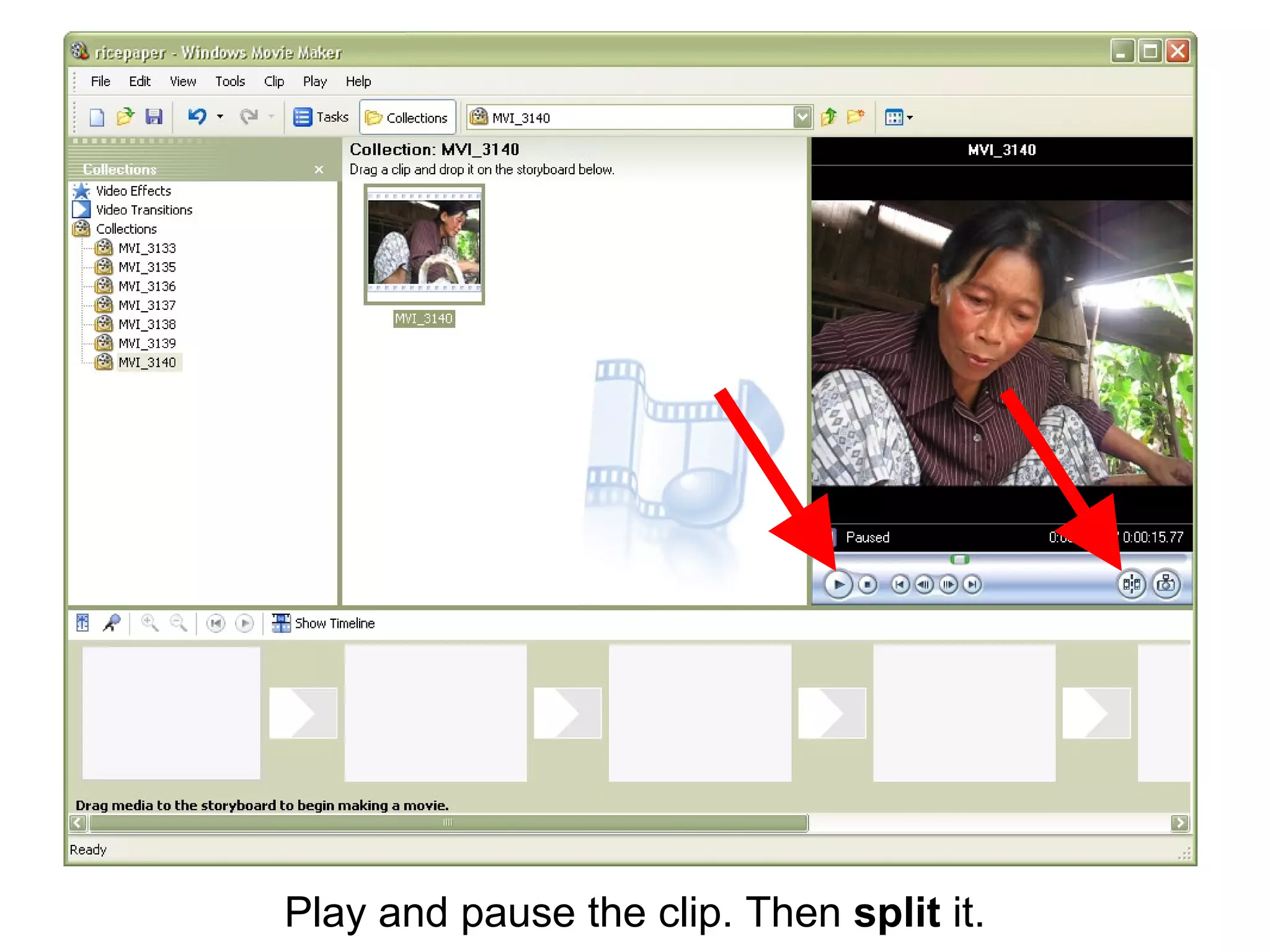Open the Edit menu
Image resolution: width=1270 pixels, height=952 pixels.
tap(140, 81)
